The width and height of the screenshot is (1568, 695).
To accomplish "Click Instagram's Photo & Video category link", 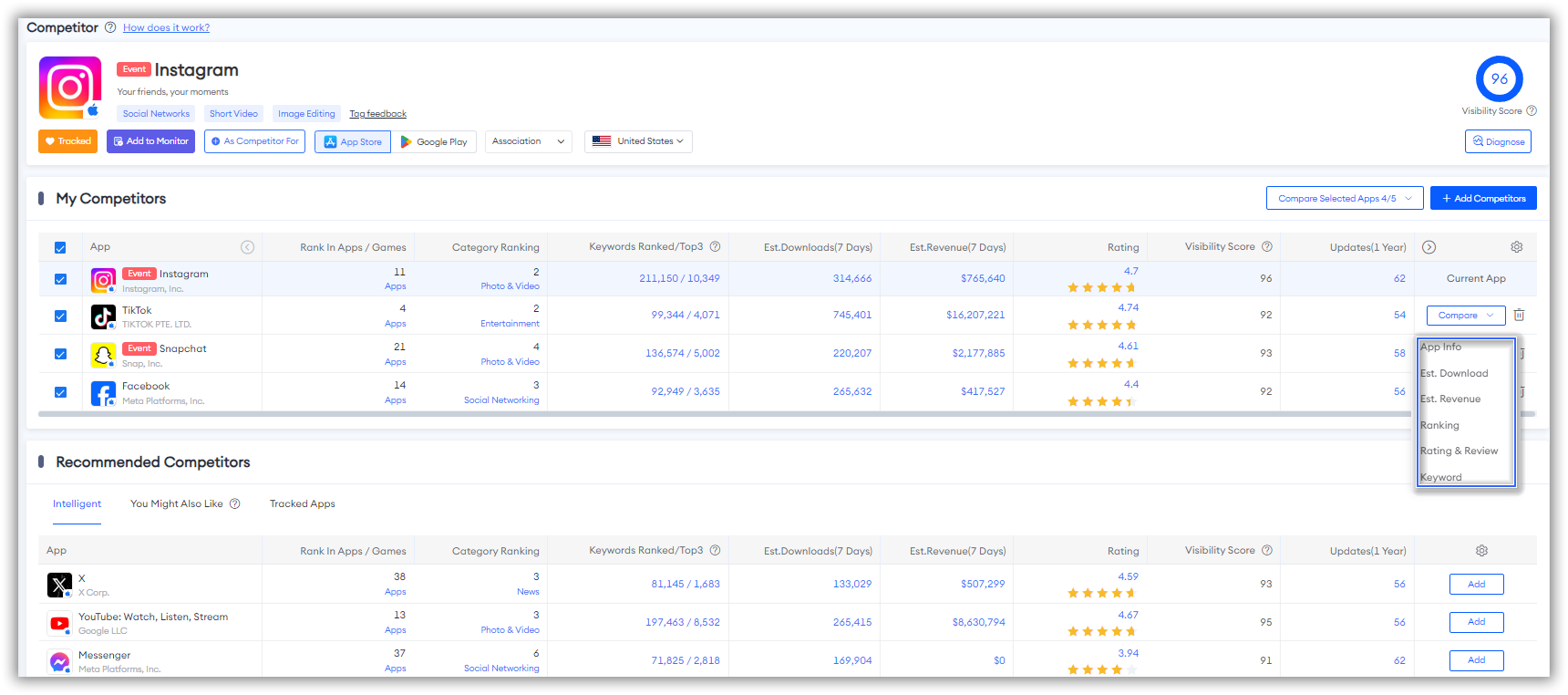I will click(x=510, y=286).
